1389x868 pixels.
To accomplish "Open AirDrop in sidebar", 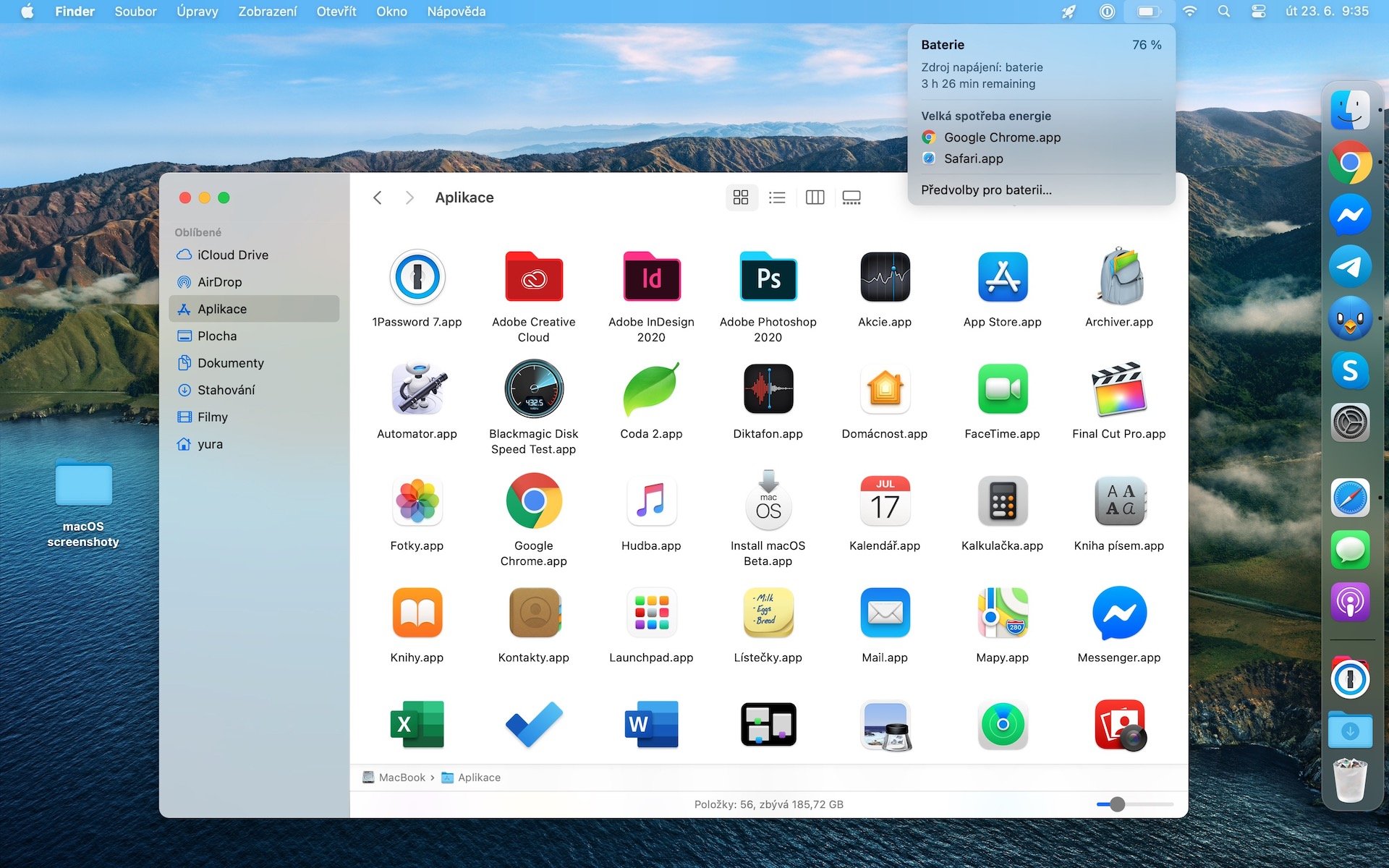I will pos(254,282).
